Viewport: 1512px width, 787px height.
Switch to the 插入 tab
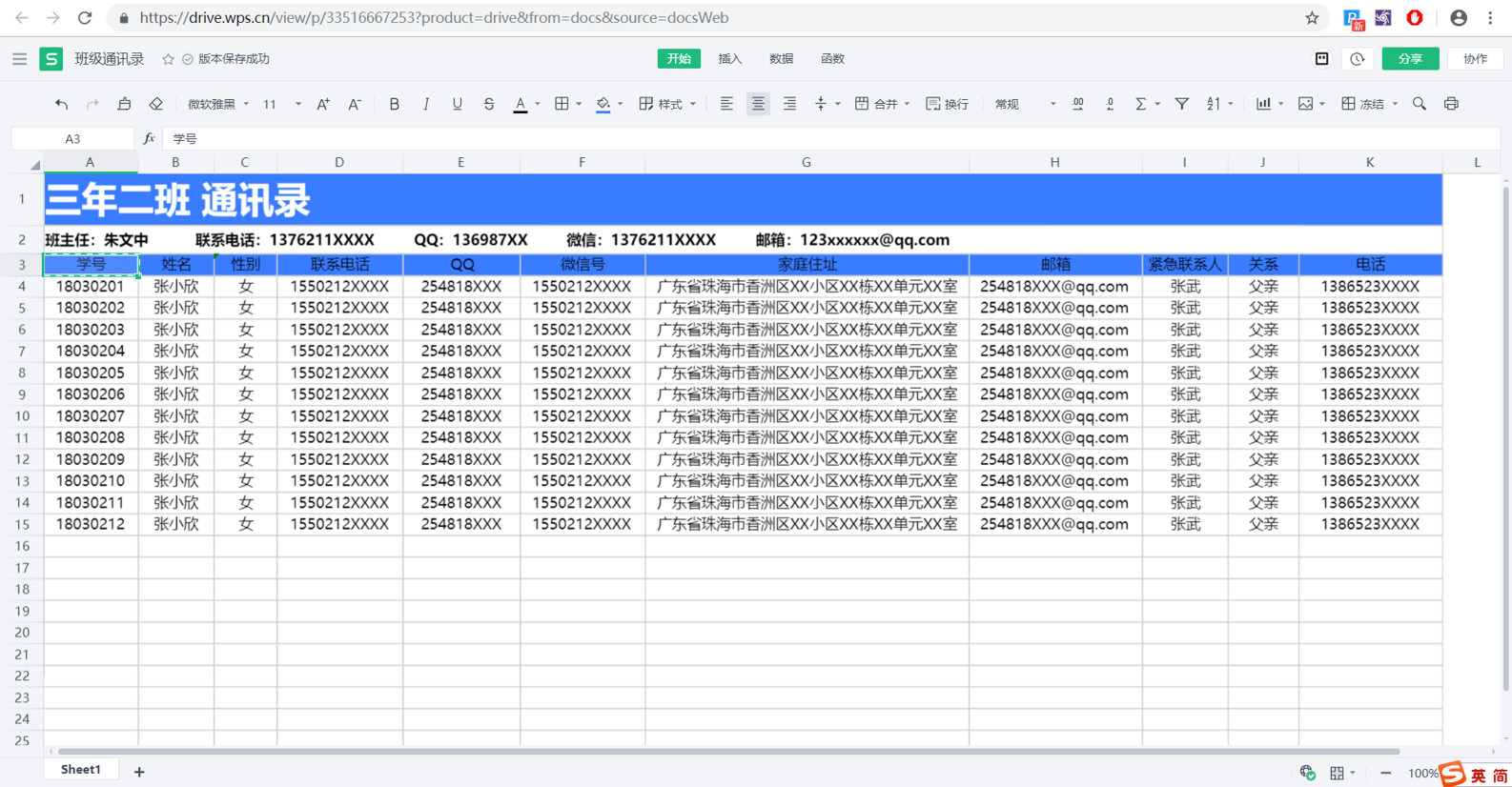pyautogui.click(x=729, y=59)
